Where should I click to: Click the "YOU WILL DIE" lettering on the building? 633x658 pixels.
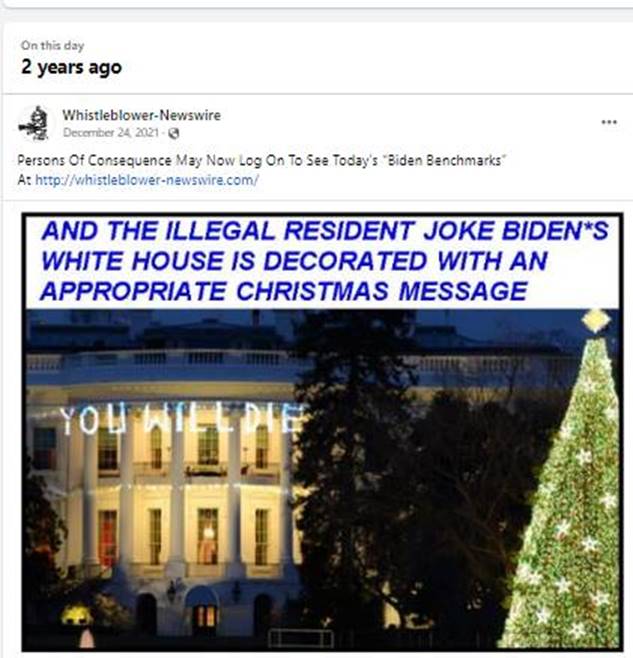[181, 418]
